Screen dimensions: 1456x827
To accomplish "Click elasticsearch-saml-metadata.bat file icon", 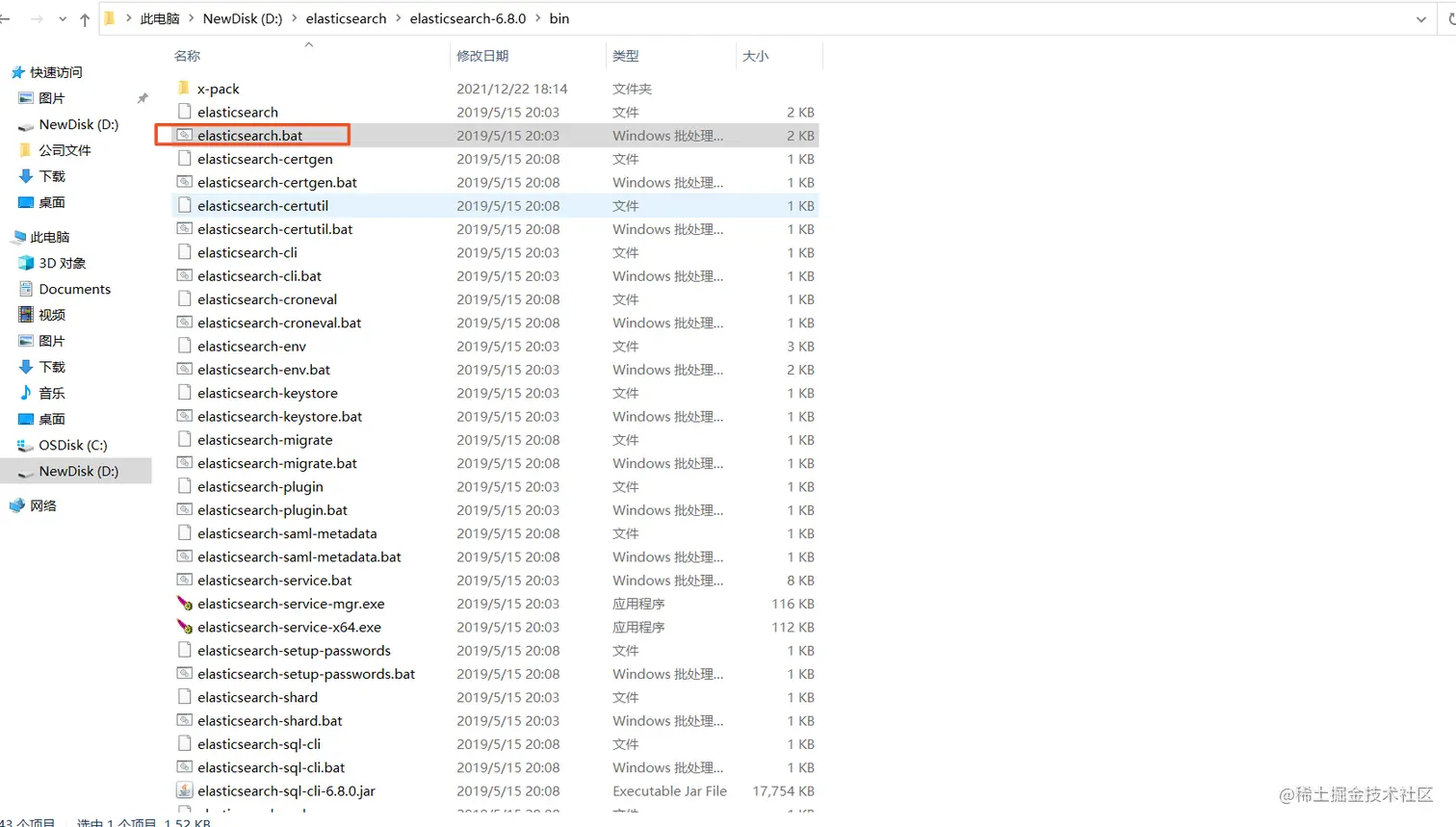I will click(x=184, y=556).
